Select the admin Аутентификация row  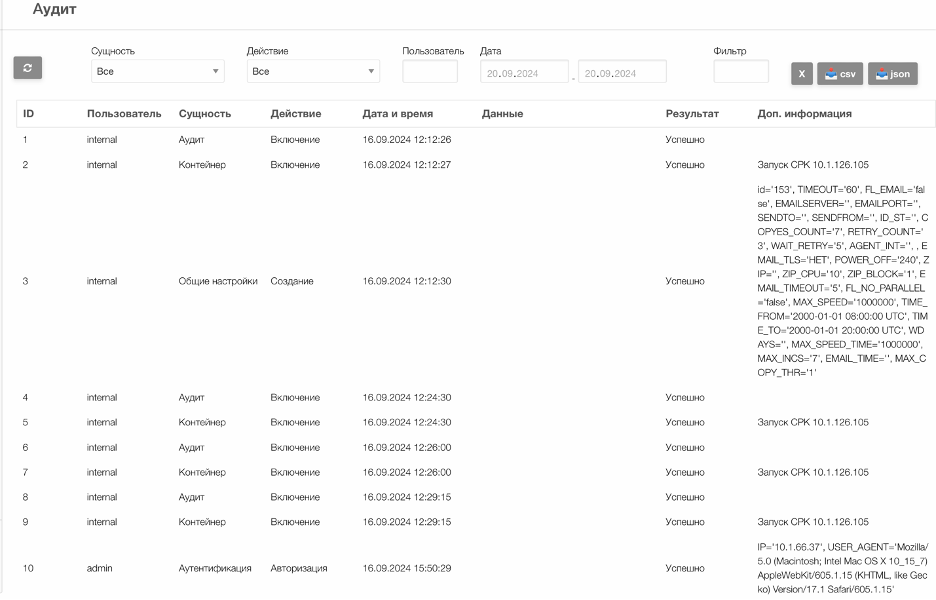pyautogui.click(x=476, y=568)
